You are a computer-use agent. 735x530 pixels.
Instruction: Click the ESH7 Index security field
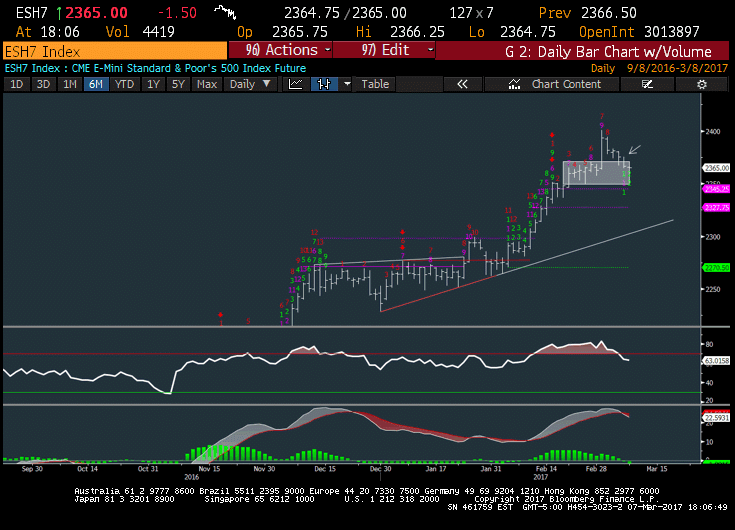pyautogui.click(x=115, y=51)
